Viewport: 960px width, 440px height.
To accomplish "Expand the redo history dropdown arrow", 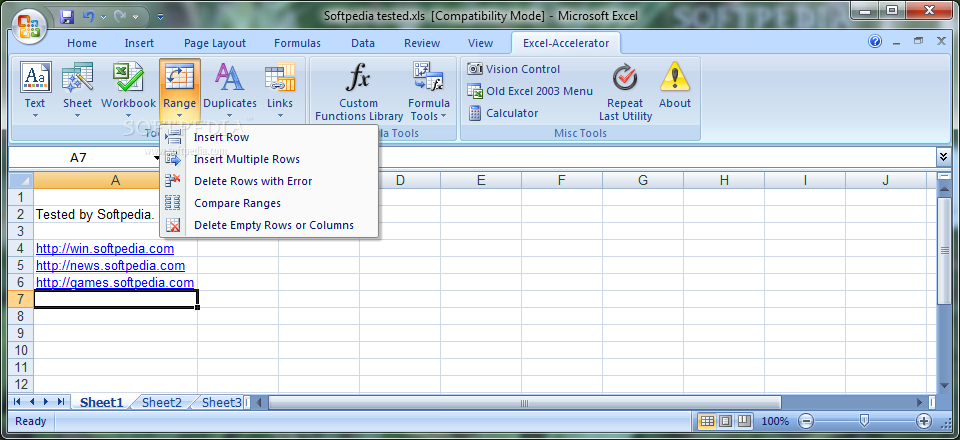I will tap(135, 17).
